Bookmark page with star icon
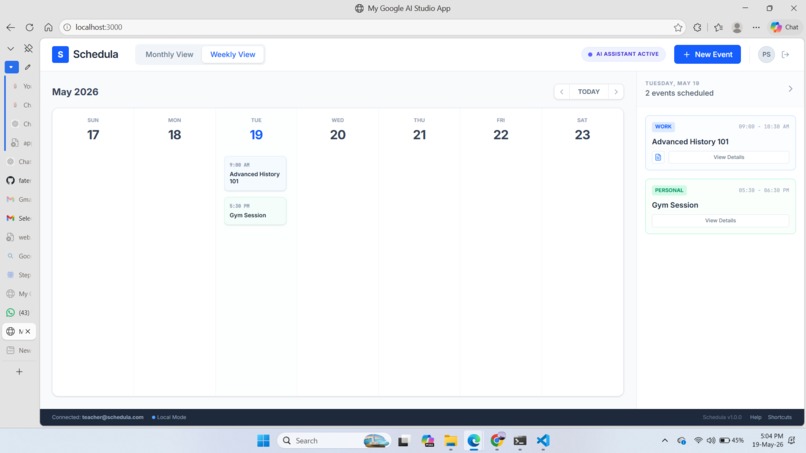Viewport: 806px width, 453px height. [x=678, y=27]
